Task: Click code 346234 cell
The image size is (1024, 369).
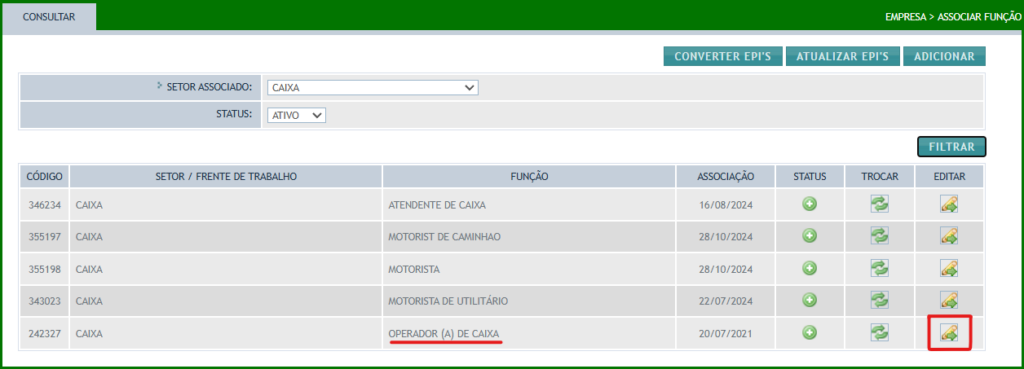Action: click(x=44, y=205)
